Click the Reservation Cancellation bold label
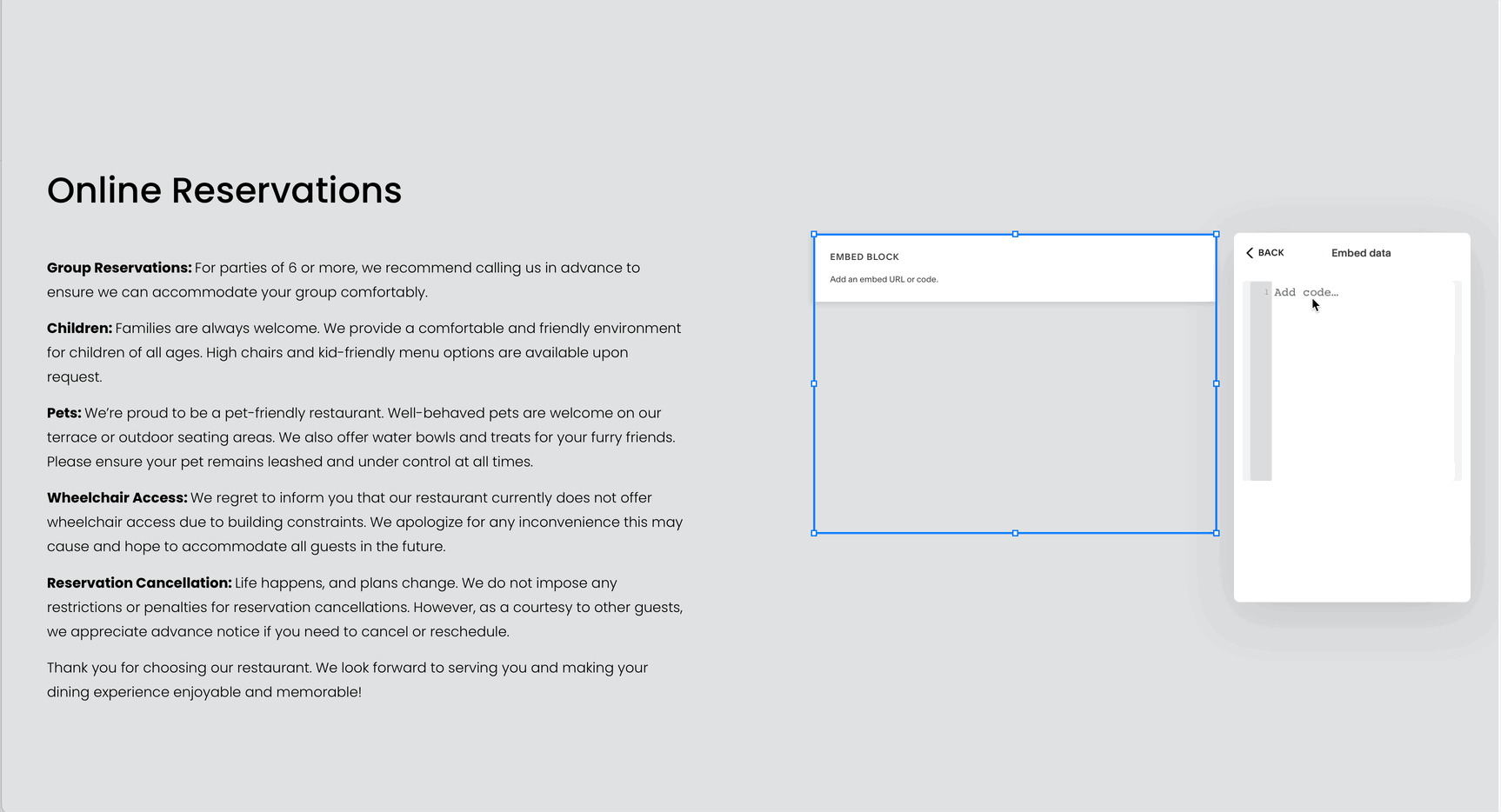This screenshot has height=812, width=1501. tap(139, 583)
